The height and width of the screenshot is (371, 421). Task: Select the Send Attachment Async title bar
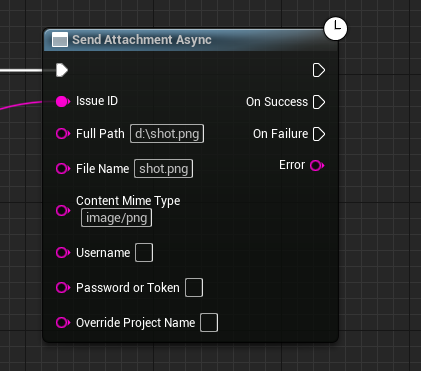click(x=191, y=40)
